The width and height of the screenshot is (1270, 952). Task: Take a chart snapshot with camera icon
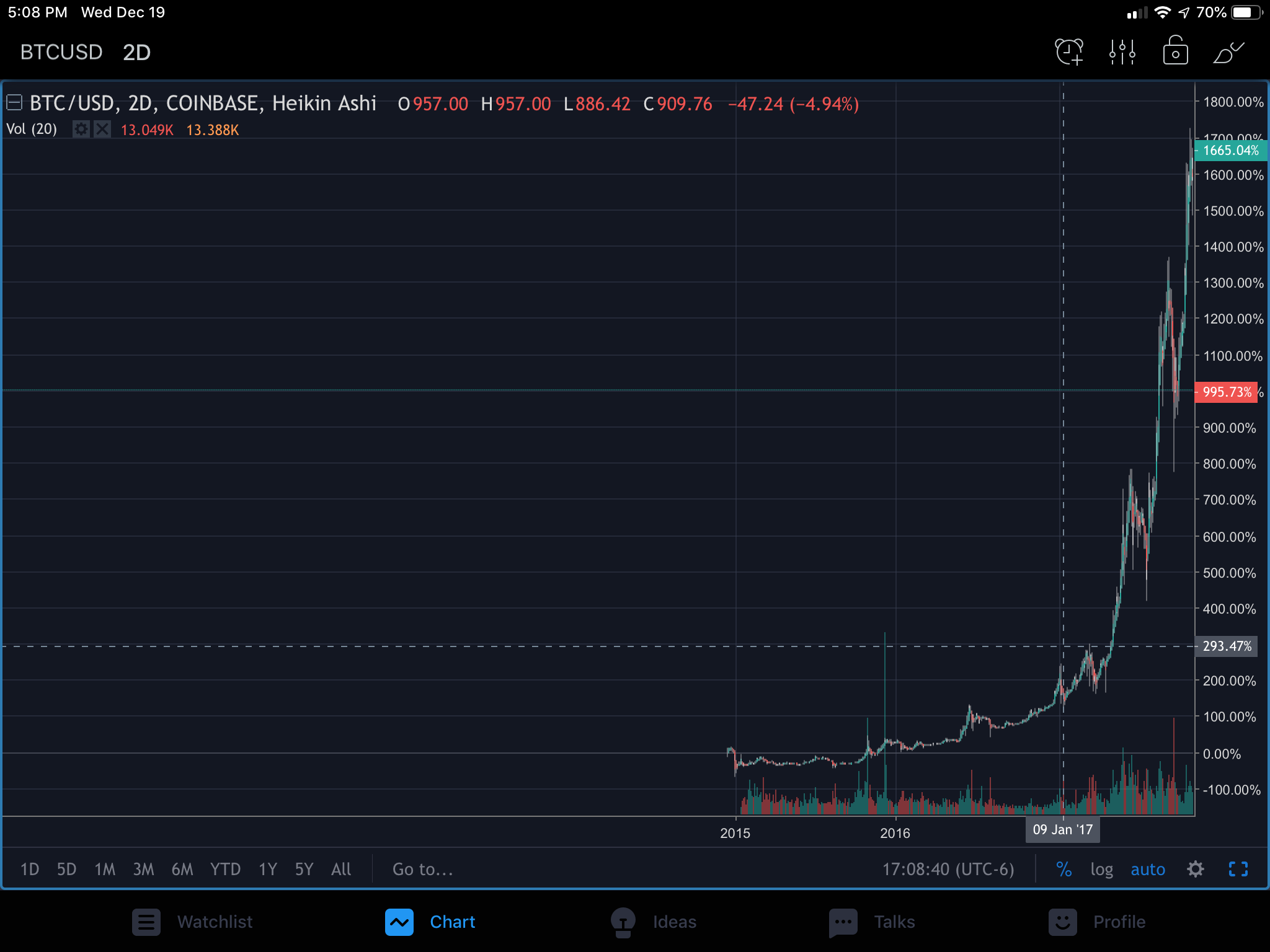click(1175, 52)
